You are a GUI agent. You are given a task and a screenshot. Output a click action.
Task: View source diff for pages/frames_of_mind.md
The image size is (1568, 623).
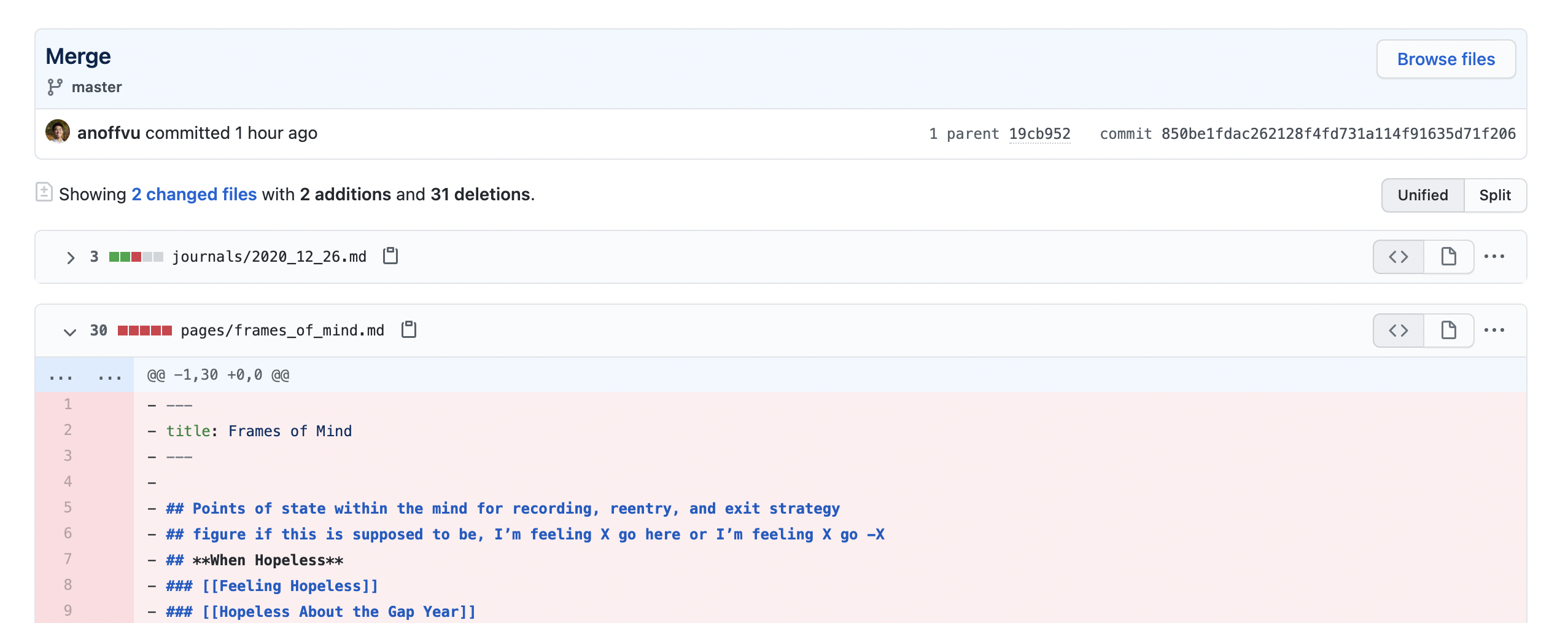coord(1397,330)
